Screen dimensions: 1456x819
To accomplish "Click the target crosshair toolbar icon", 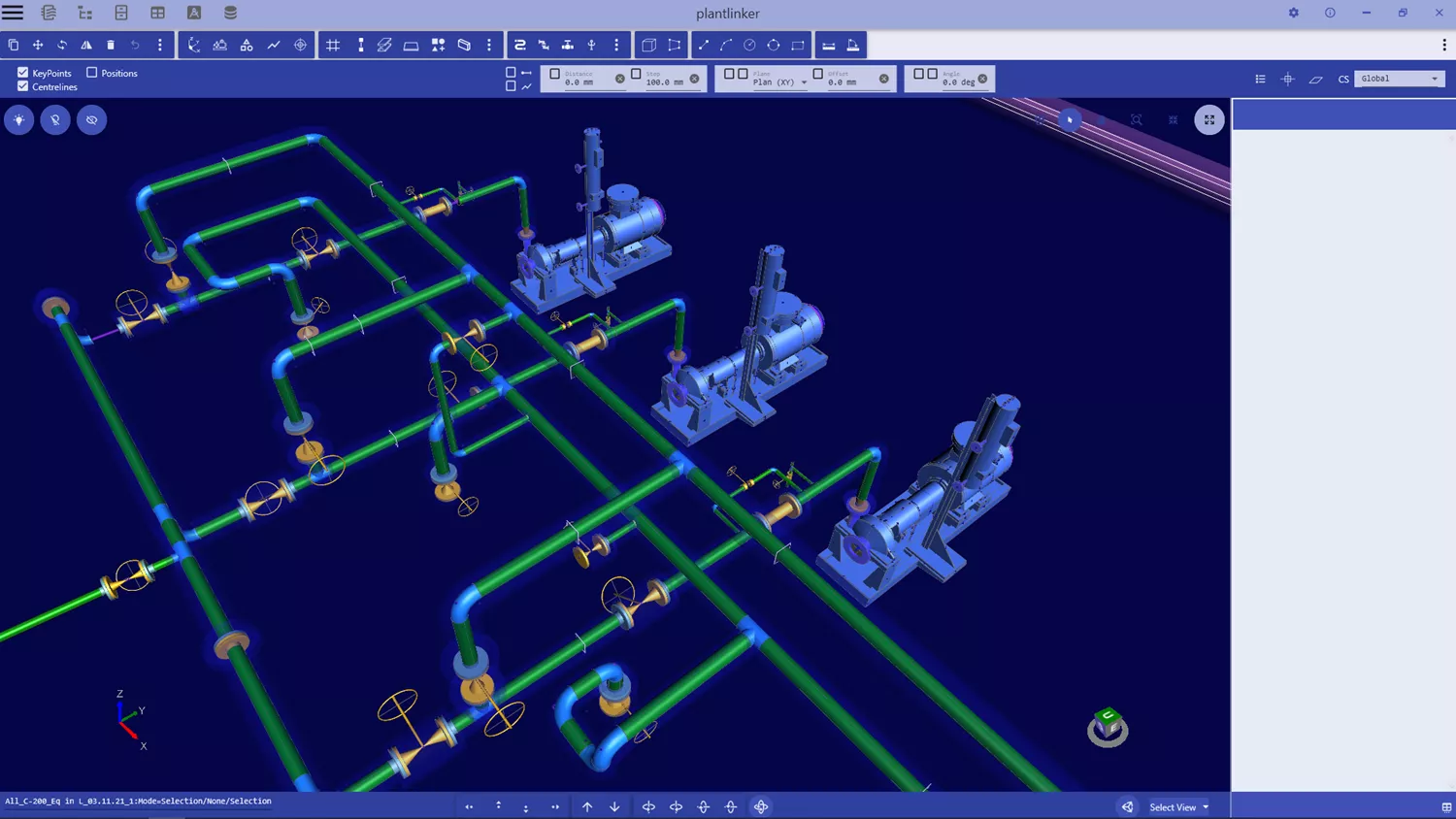I will tap(300, 45).
